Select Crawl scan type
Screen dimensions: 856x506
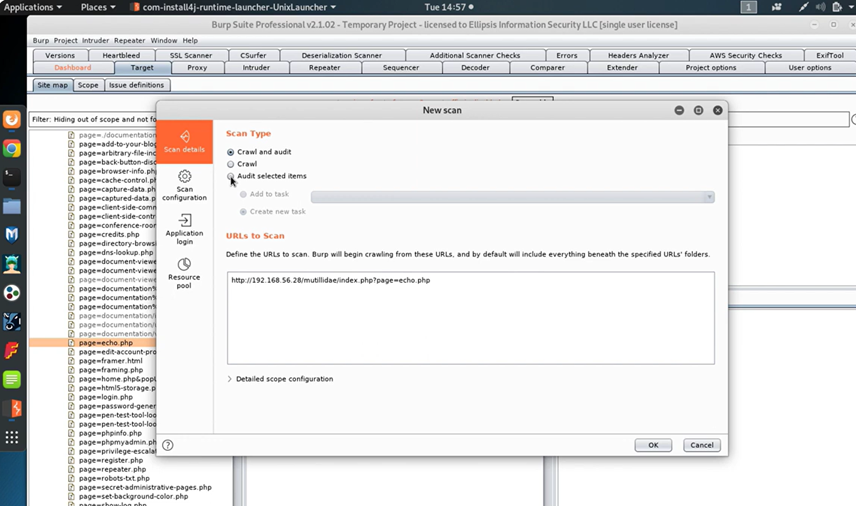click(x=230, y=164)
